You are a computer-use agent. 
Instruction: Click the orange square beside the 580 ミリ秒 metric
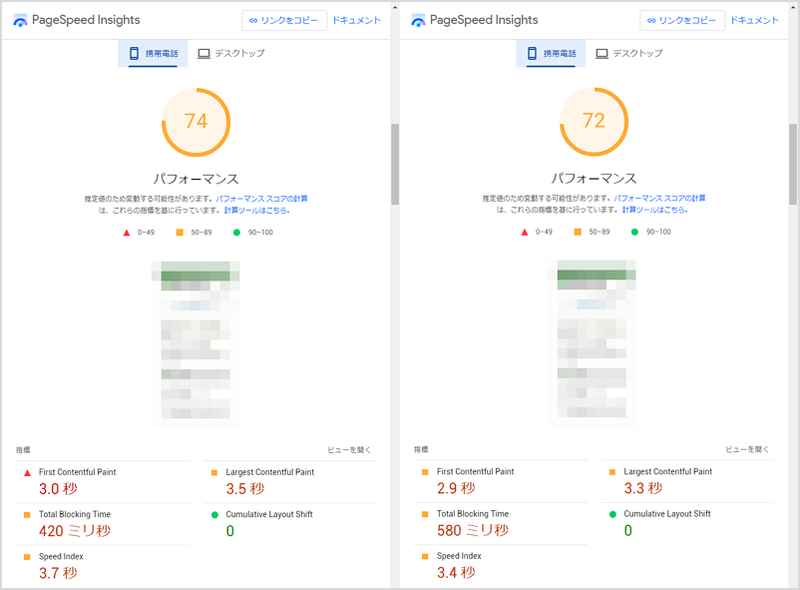pyautogui.click(x=424, y=515)
